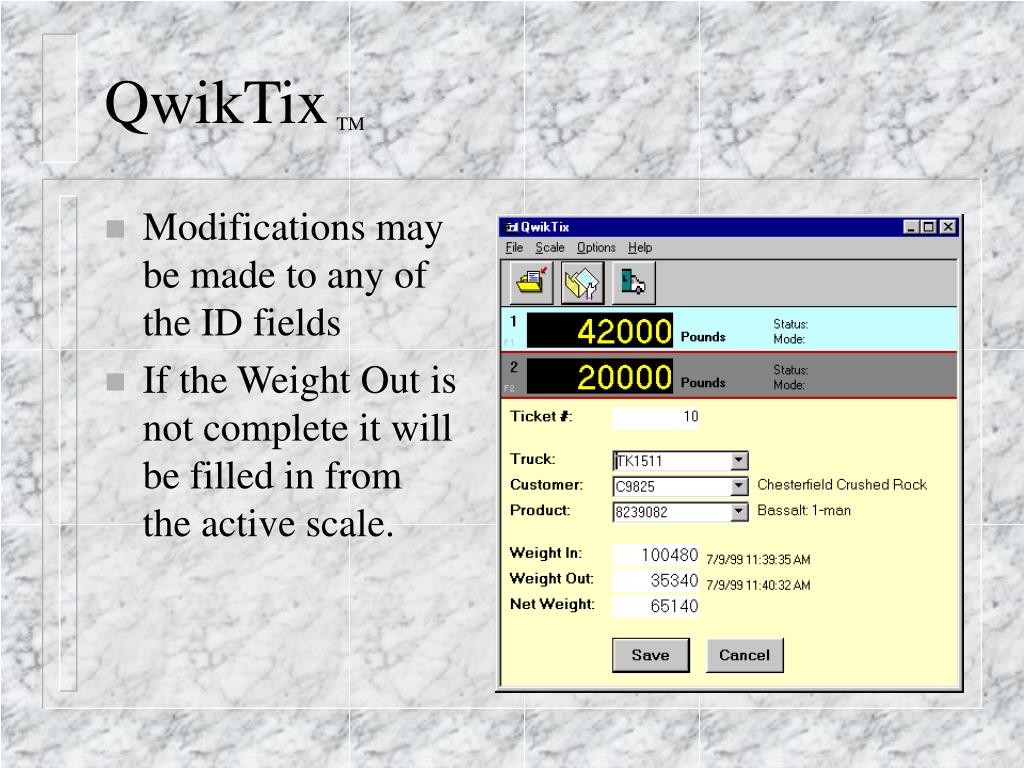The height and width of the screenshot is (768, 1024).
Task: Save the ticket
Action: (650, 655)
